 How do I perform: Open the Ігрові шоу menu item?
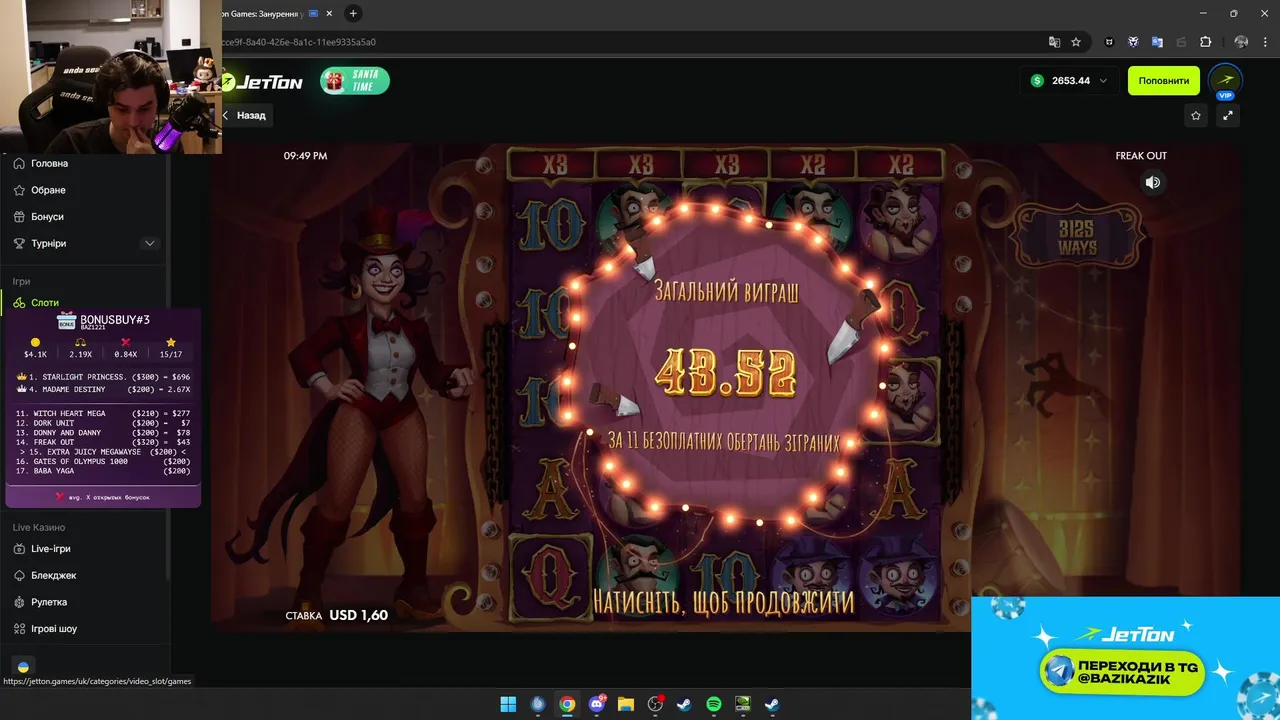point(54,629)
